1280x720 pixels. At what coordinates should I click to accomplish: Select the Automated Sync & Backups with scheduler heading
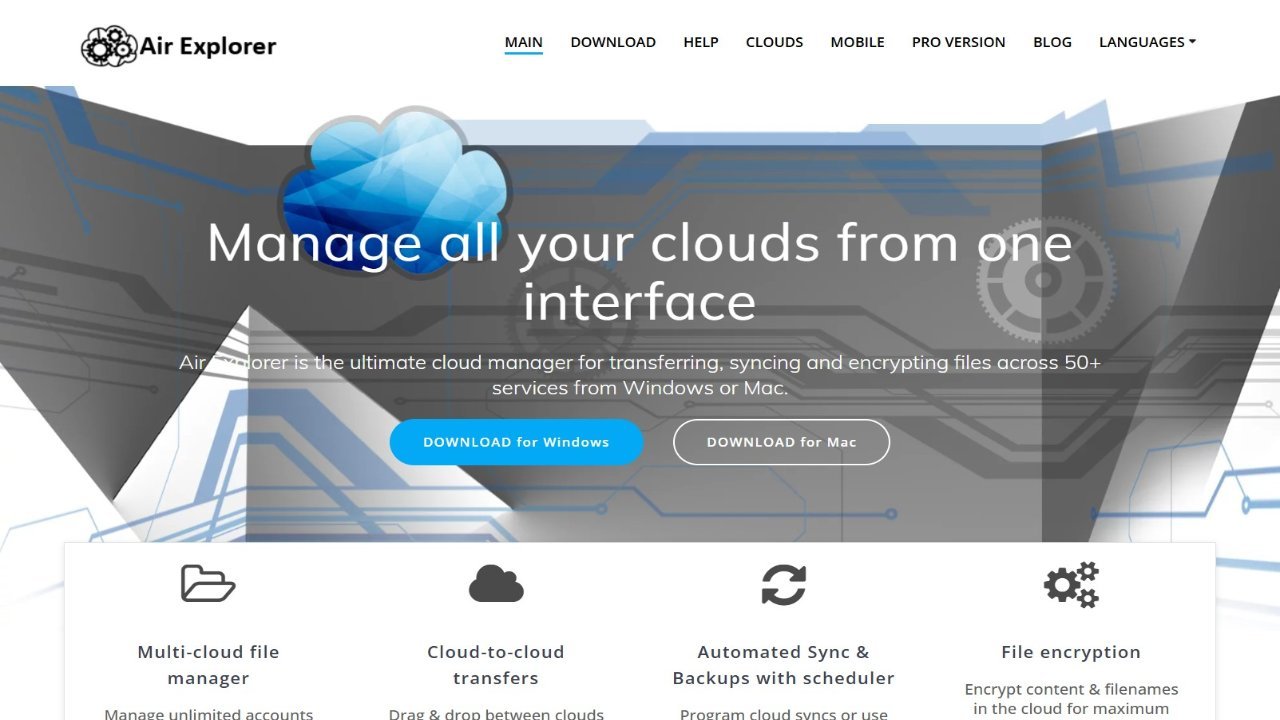[784, 665]
